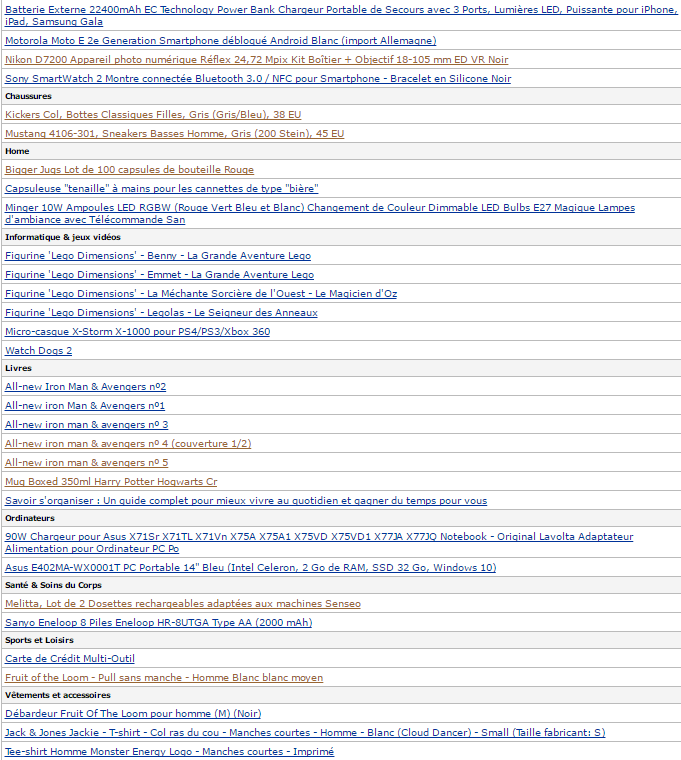
Task: Select the Chaussures category header
Action: tap(28, 96)
